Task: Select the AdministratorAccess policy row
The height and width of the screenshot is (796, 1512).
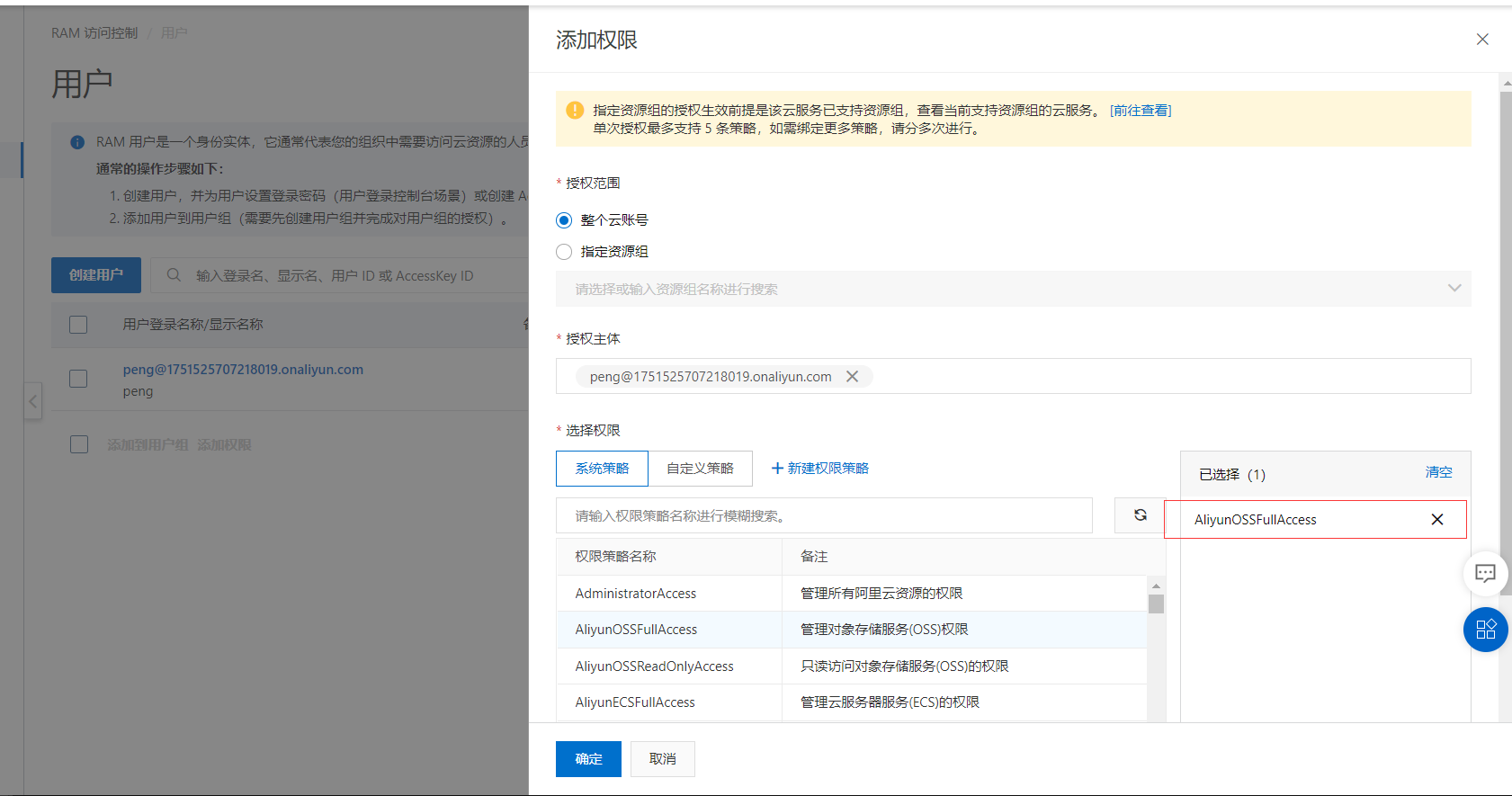Action: coord(851,594)
